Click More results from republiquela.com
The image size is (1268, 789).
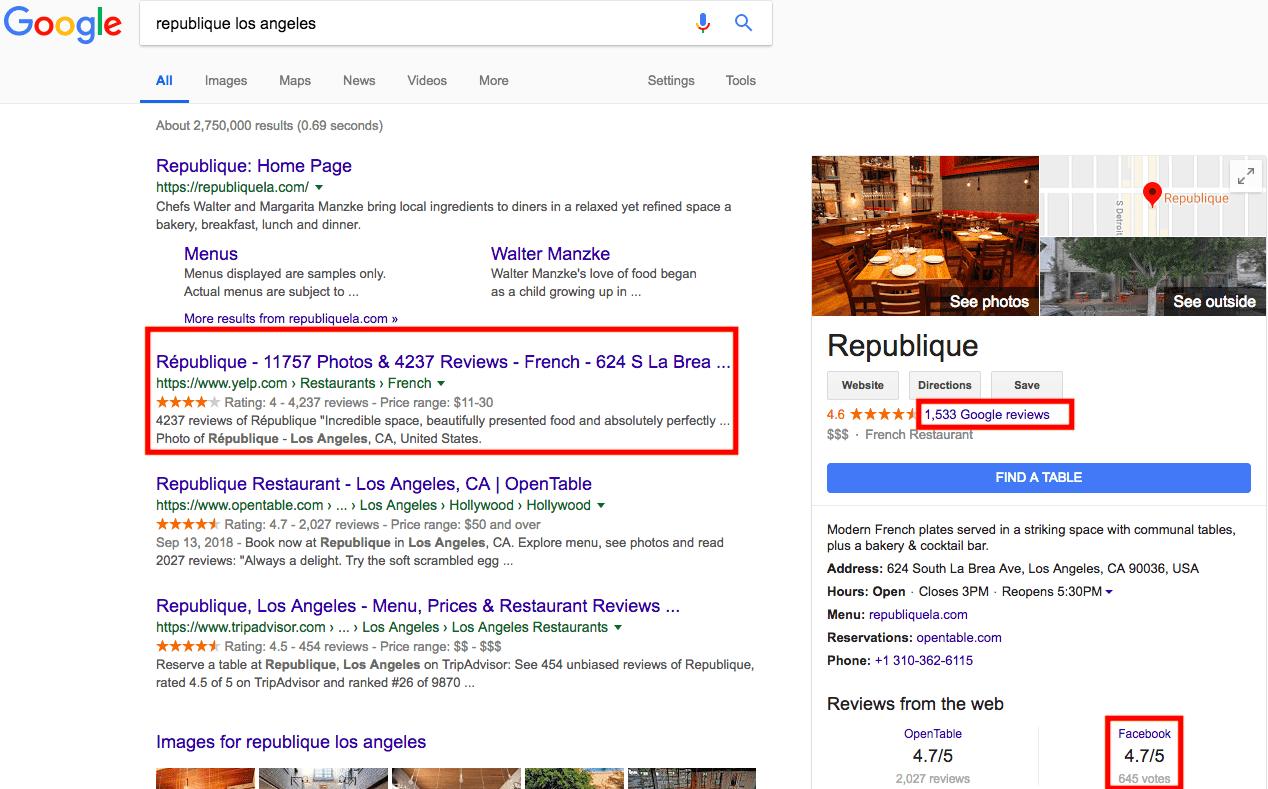291,319
